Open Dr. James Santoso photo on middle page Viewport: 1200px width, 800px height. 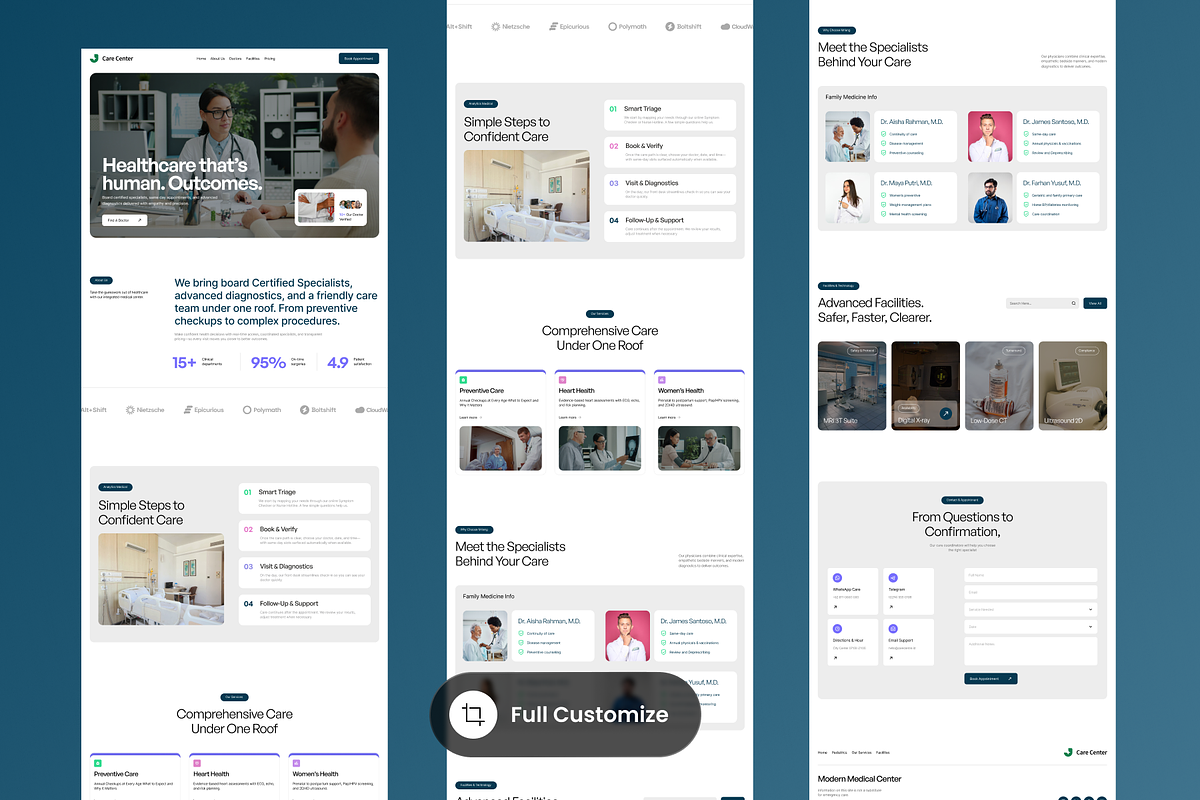628,636
